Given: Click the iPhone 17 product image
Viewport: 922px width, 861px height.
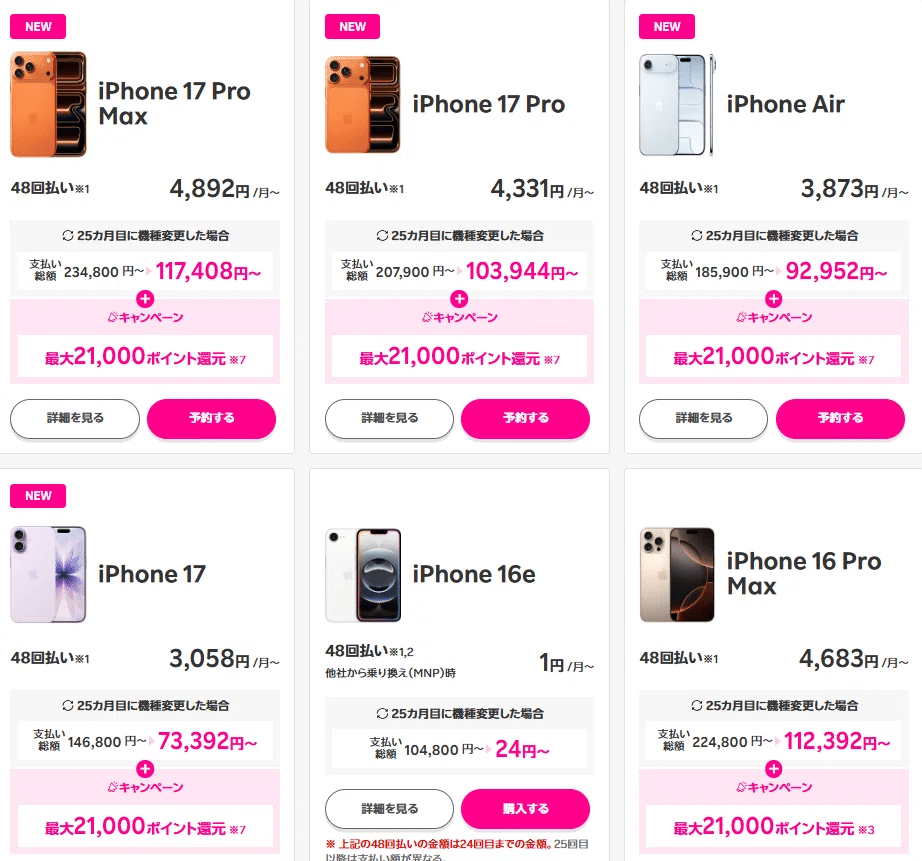Looking at the screenshot, I should click(48, 575).
